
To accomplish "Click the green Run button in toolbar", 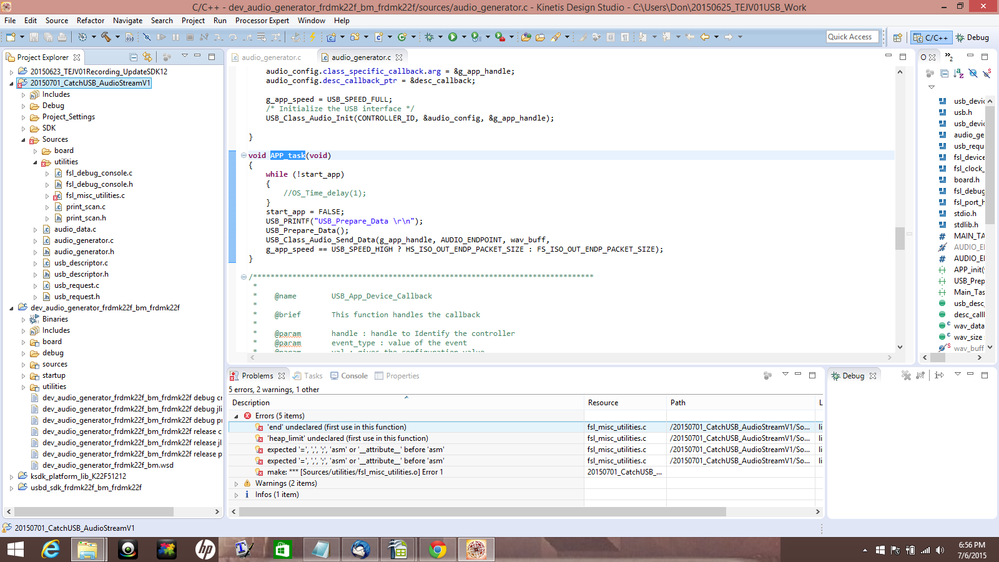I will click(452, 37).
